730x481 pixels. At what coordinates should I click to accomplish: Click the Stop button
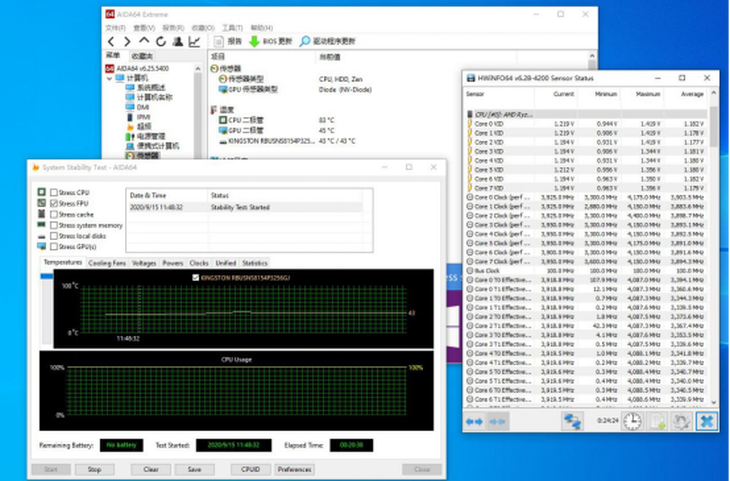click(x=95, y=469)
